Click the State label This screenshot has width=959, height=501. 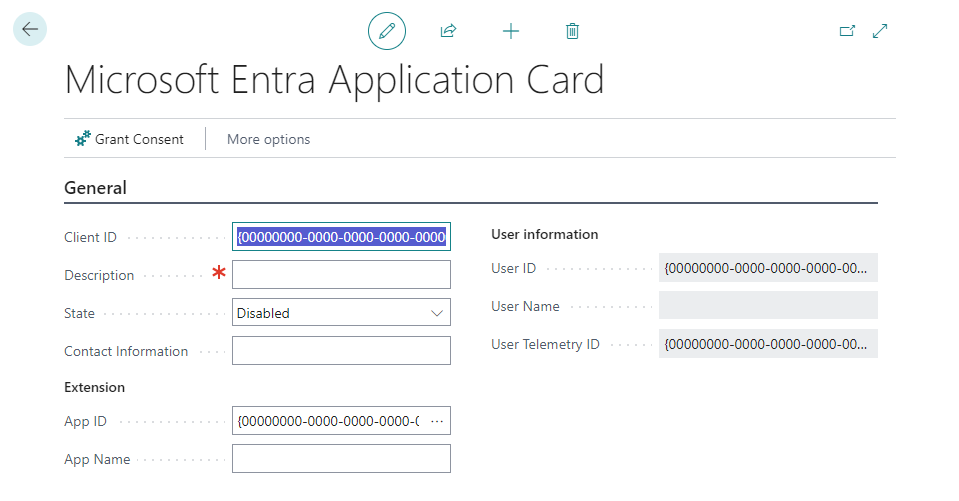[80, 313]
